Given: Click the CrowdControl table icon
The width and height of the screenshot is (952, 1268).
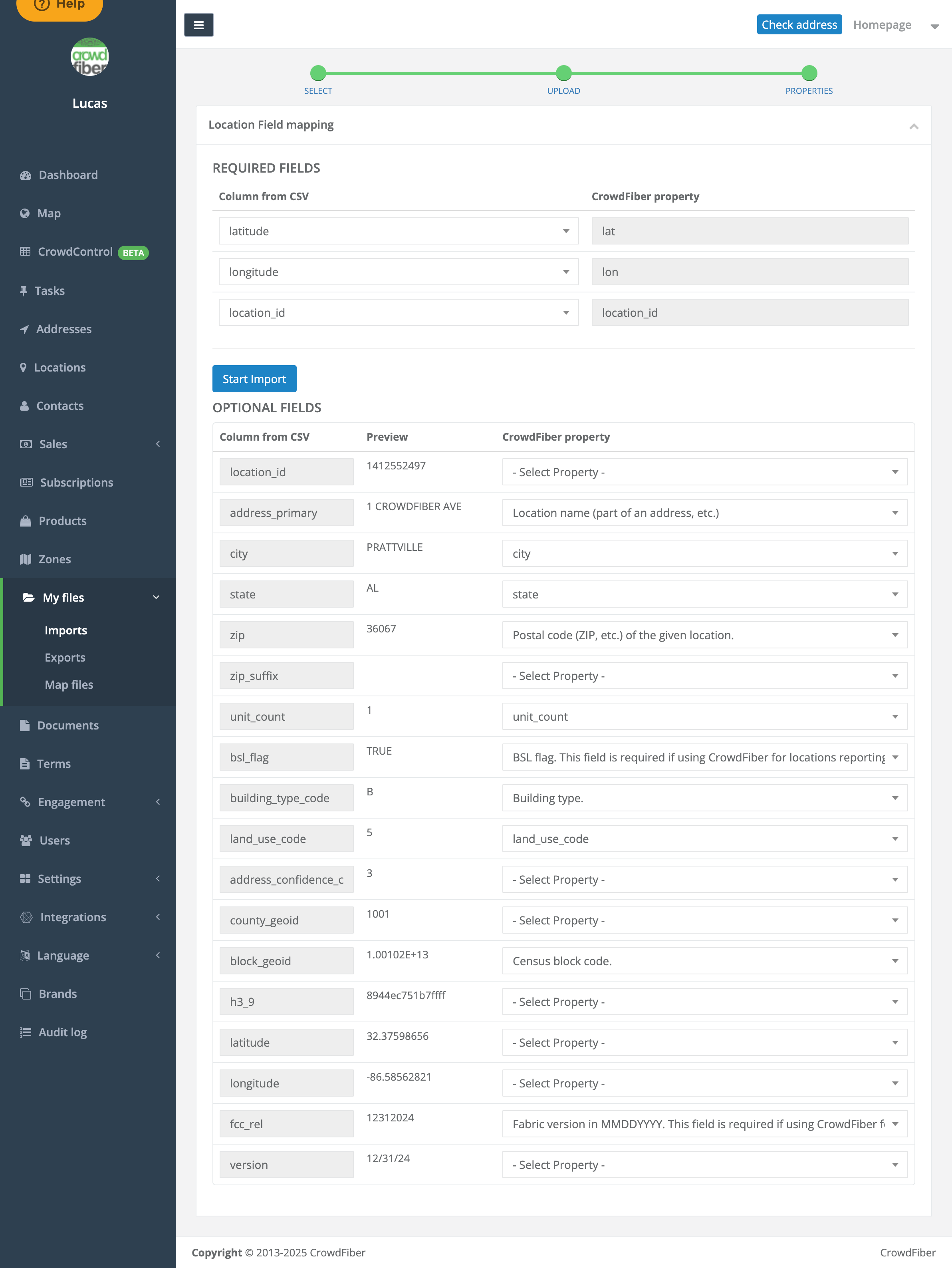Looking at the screenshot, I should tap(26, 252).
